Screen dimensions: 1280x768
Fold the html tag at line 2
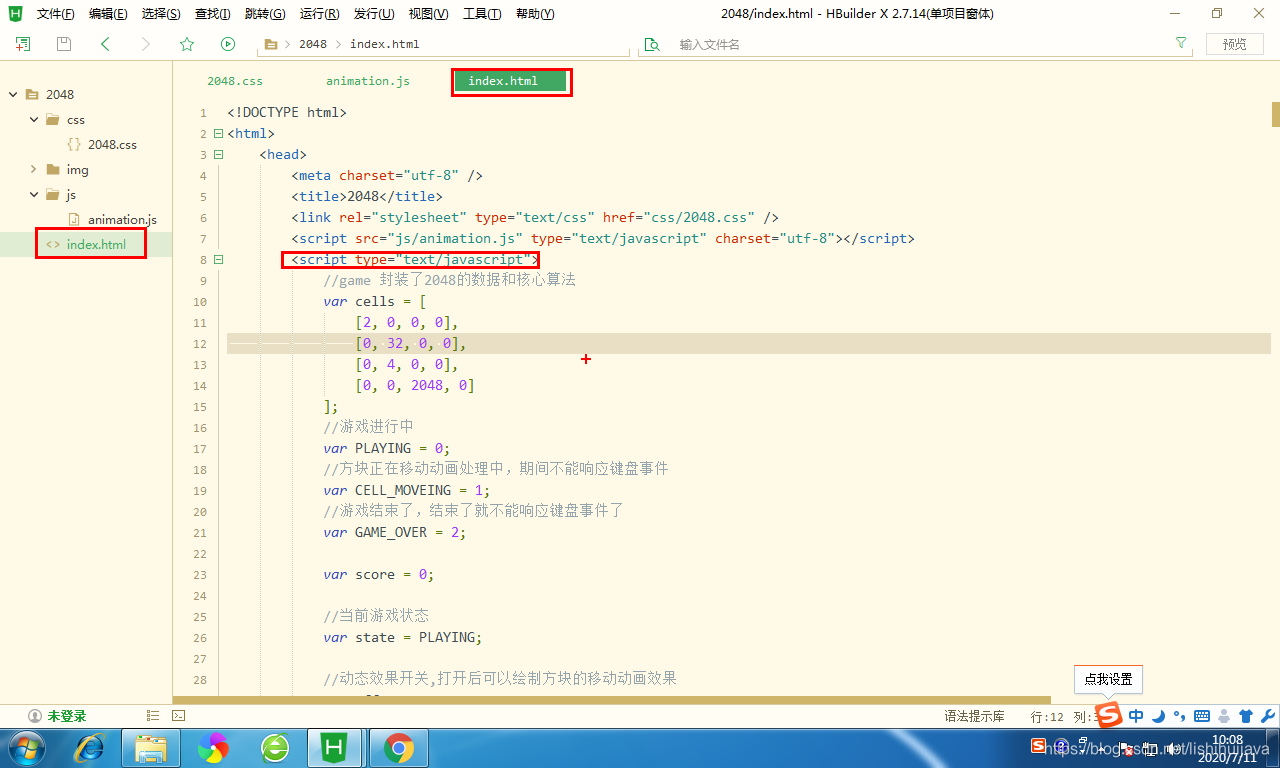pos(218,134)
